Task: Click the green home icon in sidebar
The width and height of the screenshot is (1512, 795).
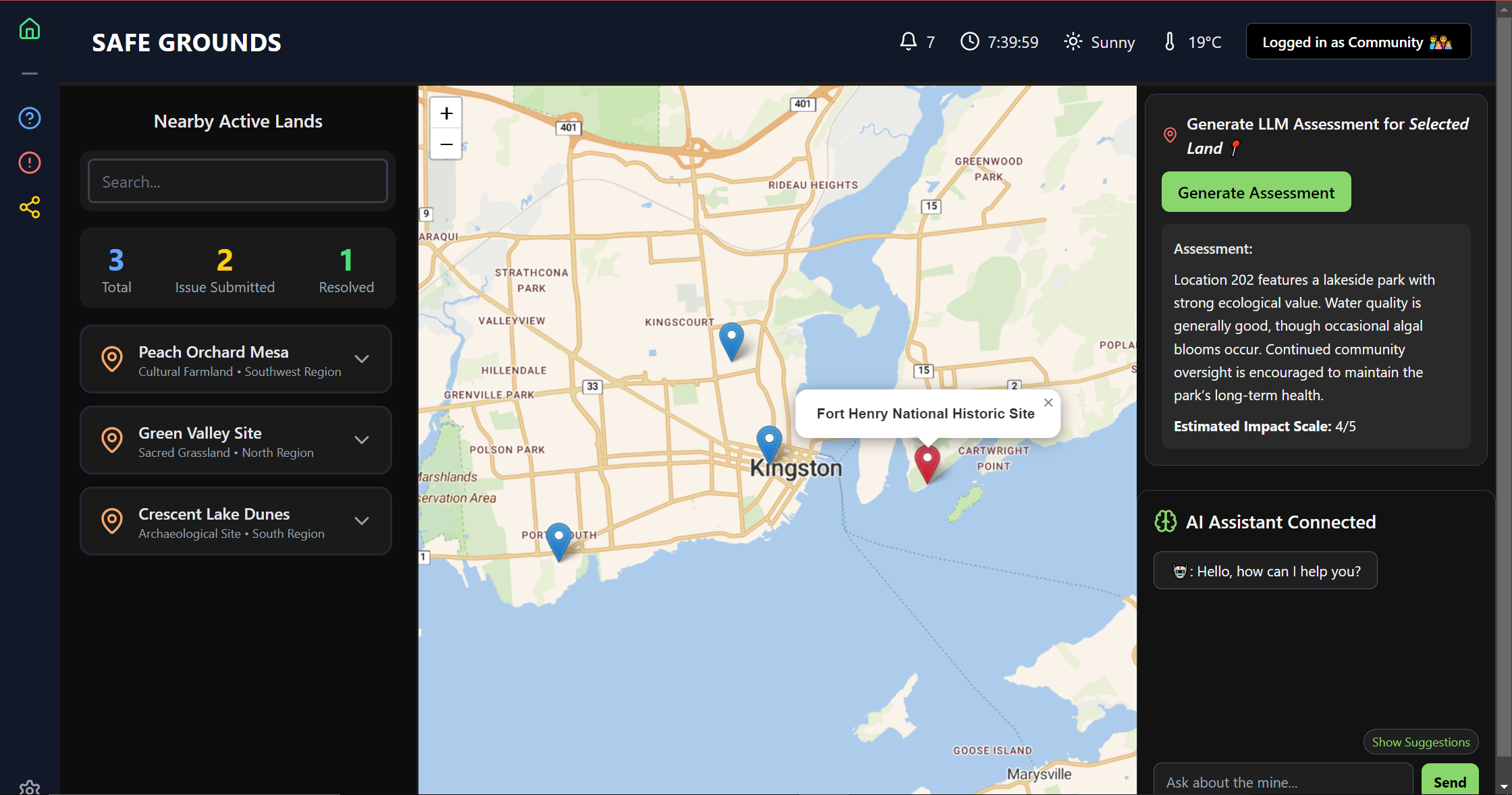Action: pos(30,29)
